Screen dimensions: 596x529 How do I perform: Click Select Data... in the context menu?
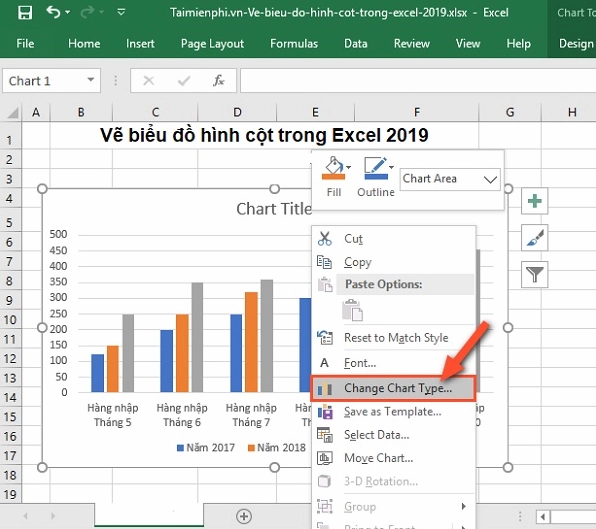393,435
